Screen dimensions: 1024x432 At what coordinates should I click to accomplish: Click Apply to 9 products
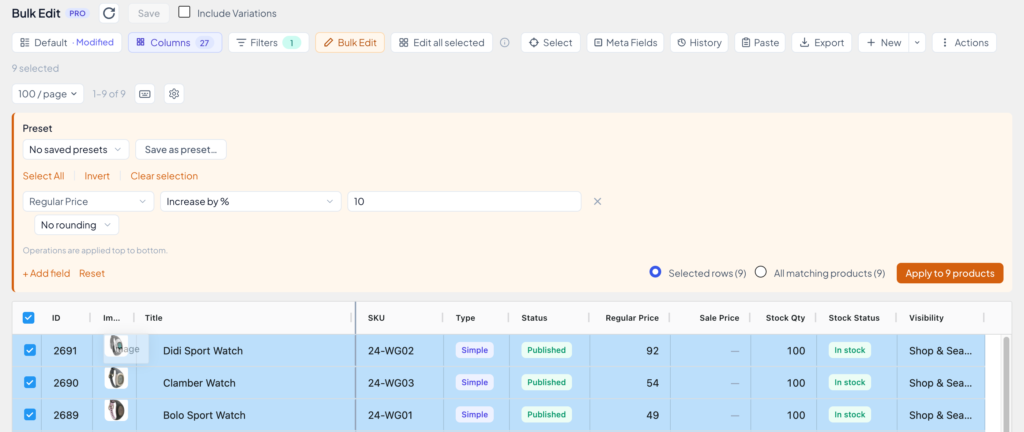coord(950,273)
